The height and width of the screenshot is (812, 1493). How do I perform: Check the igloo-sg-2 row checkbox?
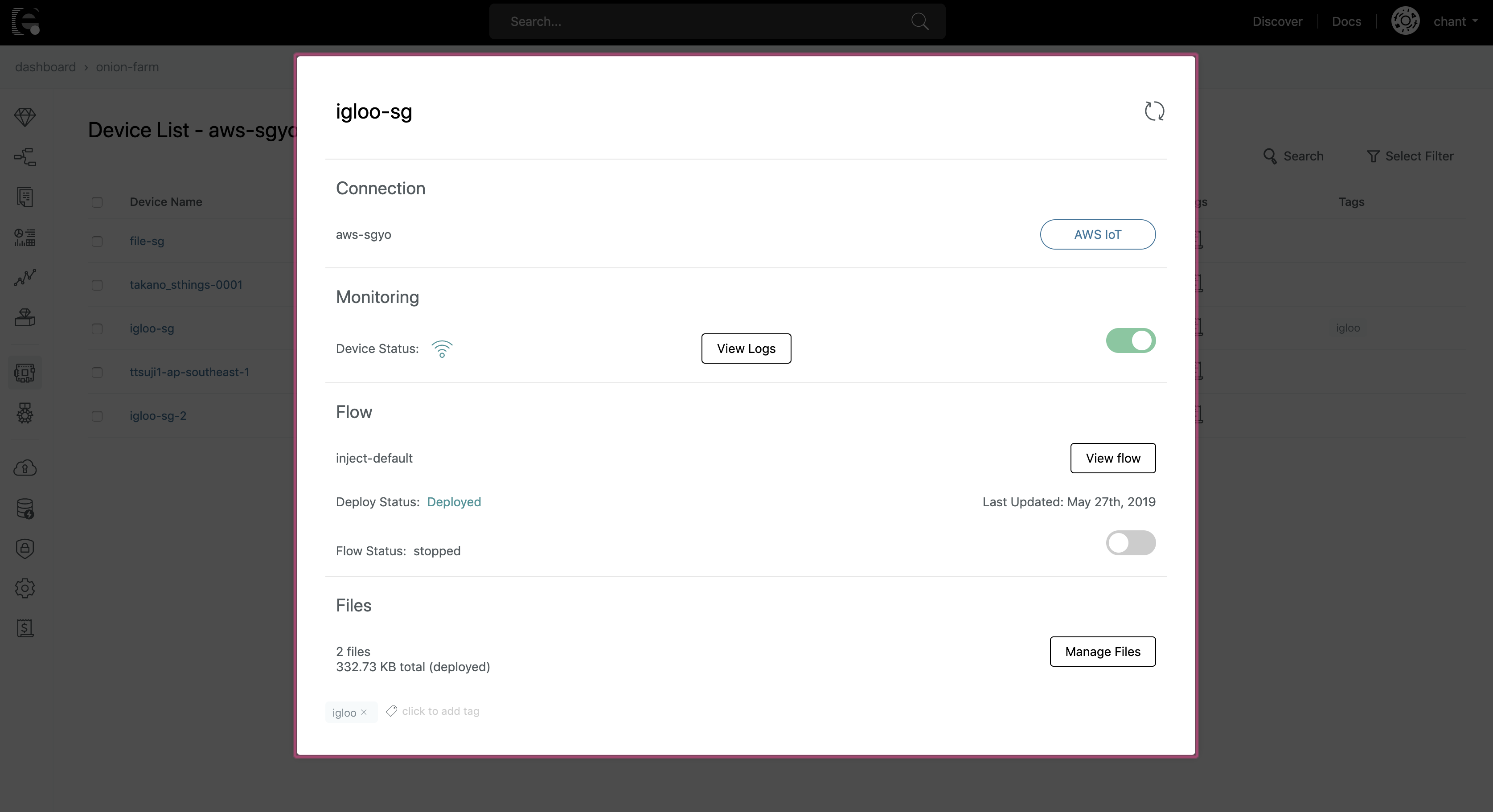click(97, 416)
